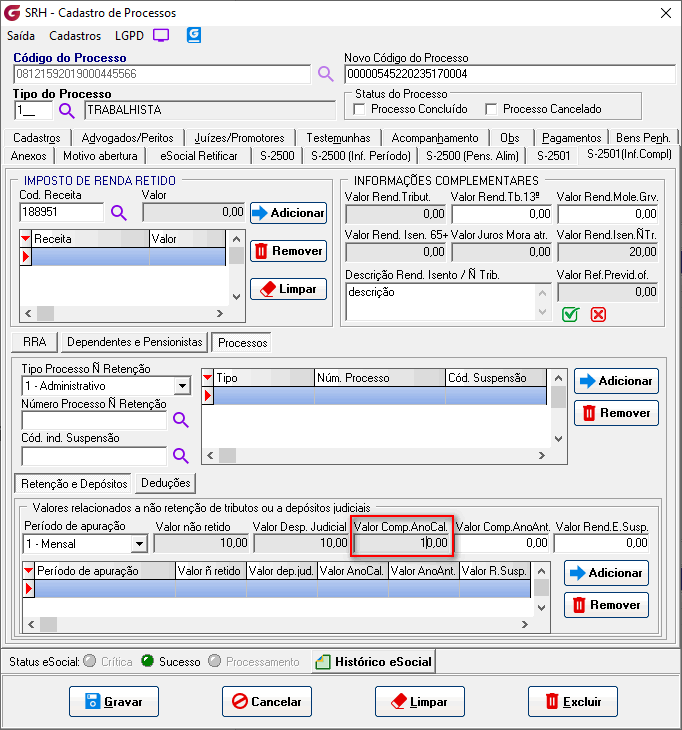Screen dimensions: 682x730
Task: Check the Processo Cancelado option
Action: pos(491,109)
